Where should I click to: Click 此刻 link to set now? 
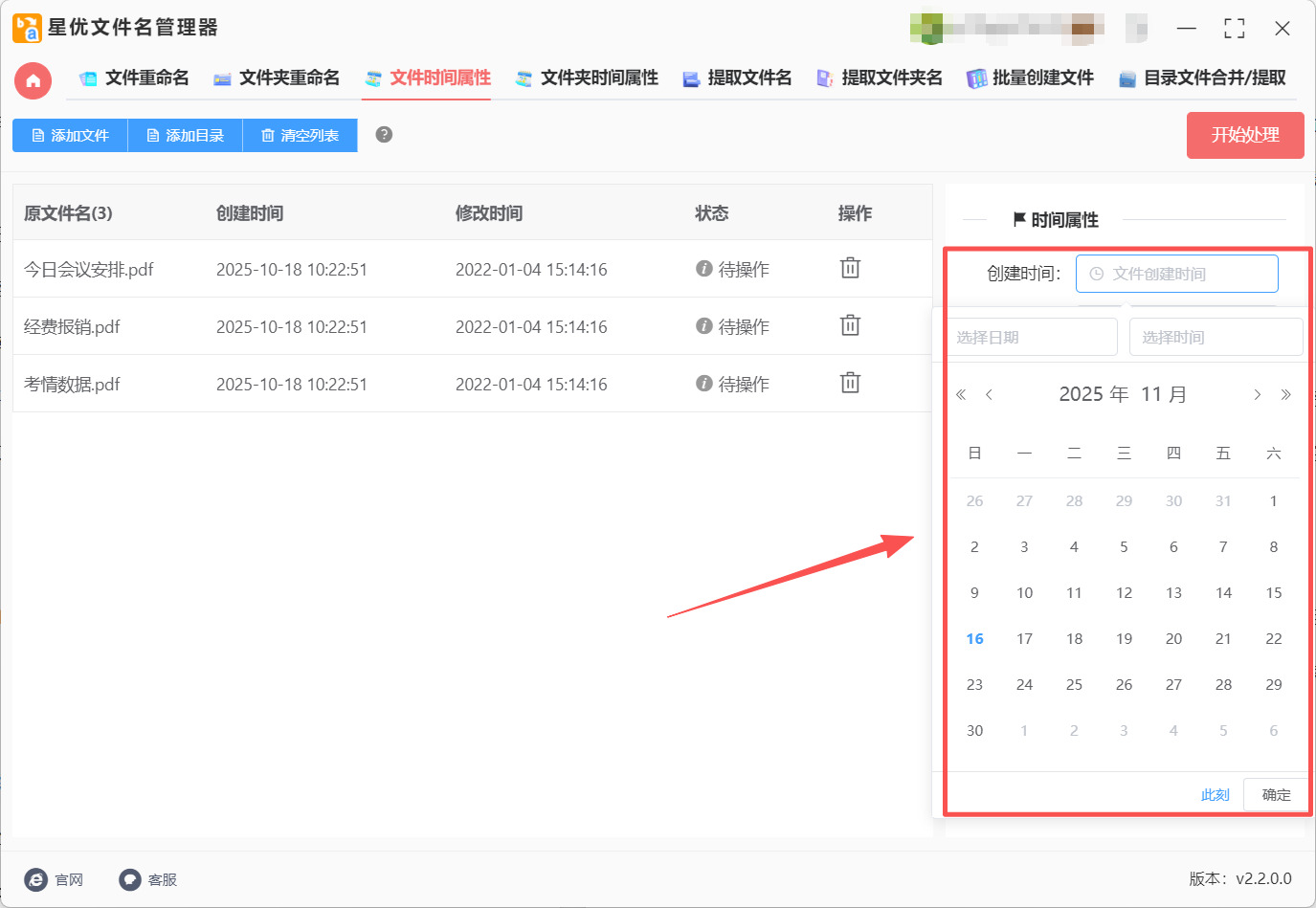pyautogui.click(x=1215, y=795)
